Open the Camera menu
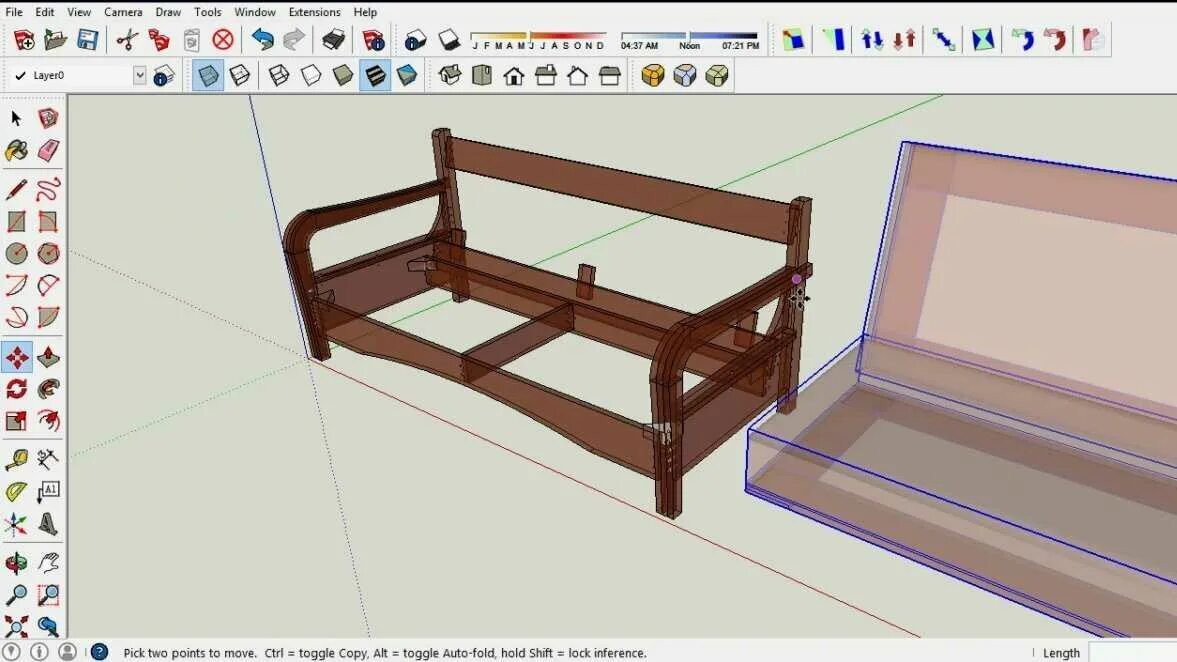This screenshot has width=1177, height=662. pyautogui.click(x=123, y=12)
